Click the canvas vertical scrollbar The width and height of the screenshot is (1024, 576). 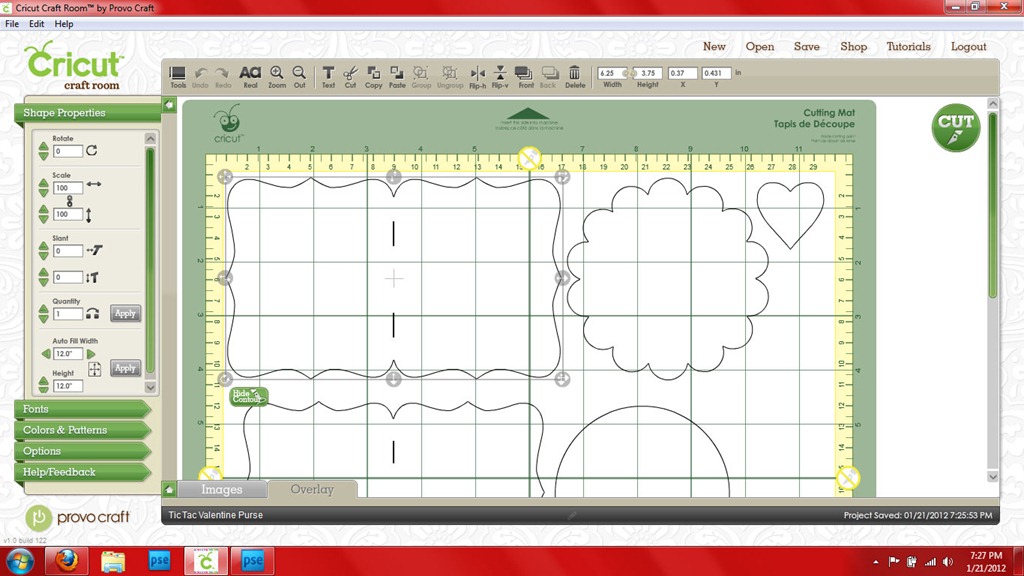(x=993, y=205)
